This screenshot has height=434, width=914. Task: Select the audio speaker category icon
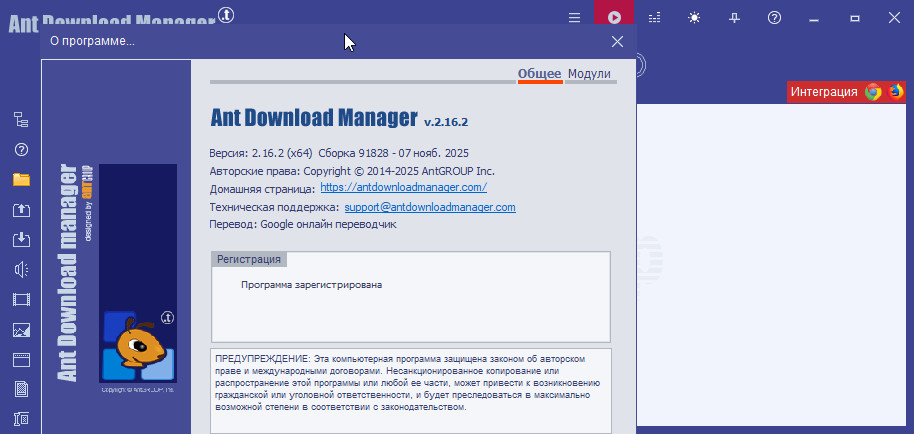click(x=21, y=270)
